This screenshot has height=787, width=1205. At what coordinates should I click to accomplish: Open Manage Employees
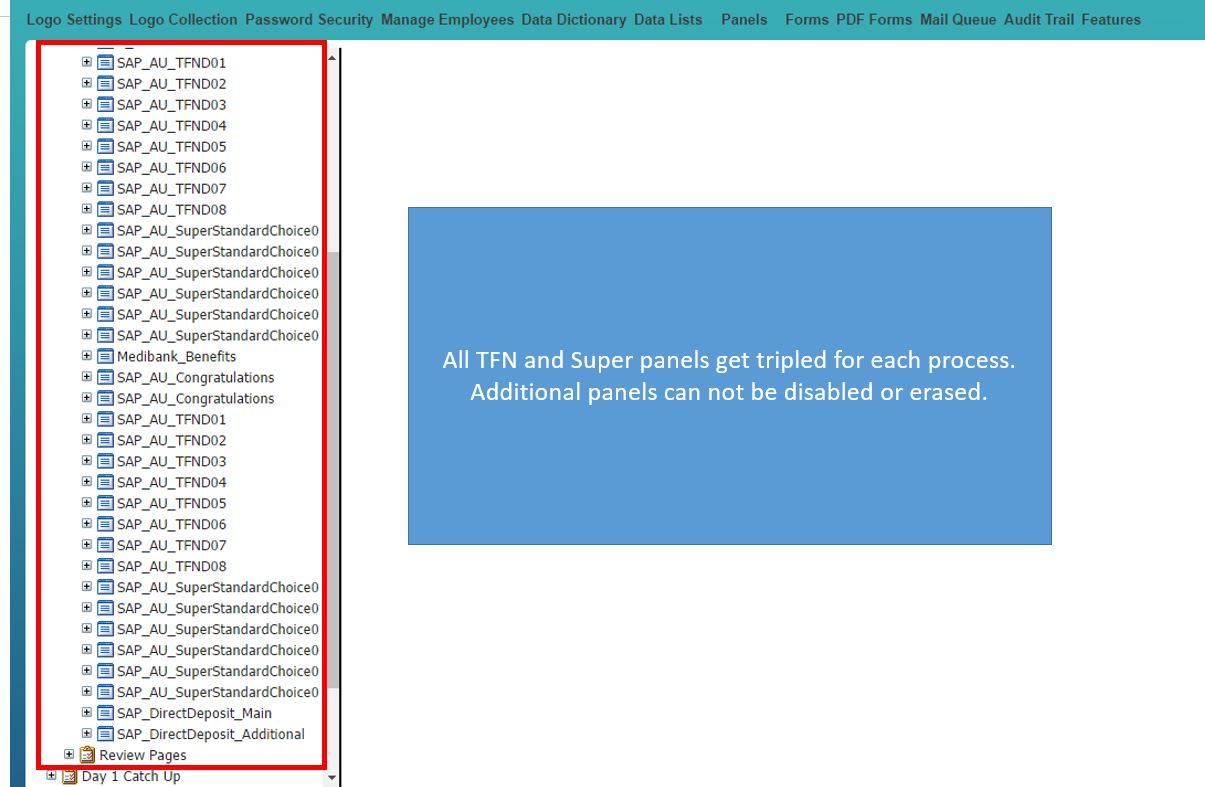447,19
